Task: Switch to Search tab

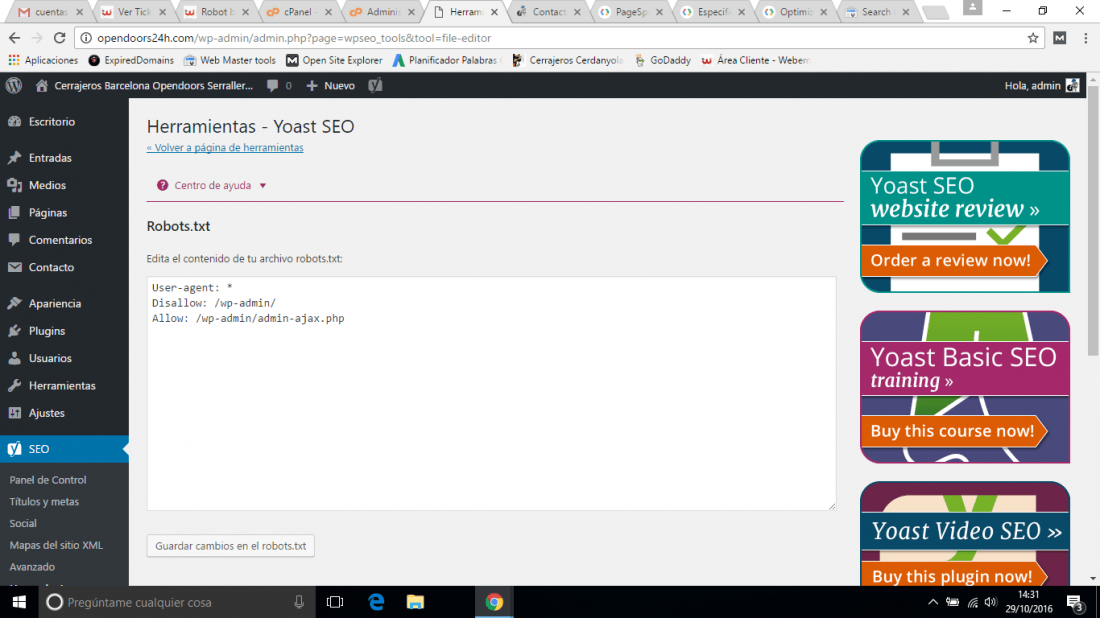Action: click(x=876, y=12)
